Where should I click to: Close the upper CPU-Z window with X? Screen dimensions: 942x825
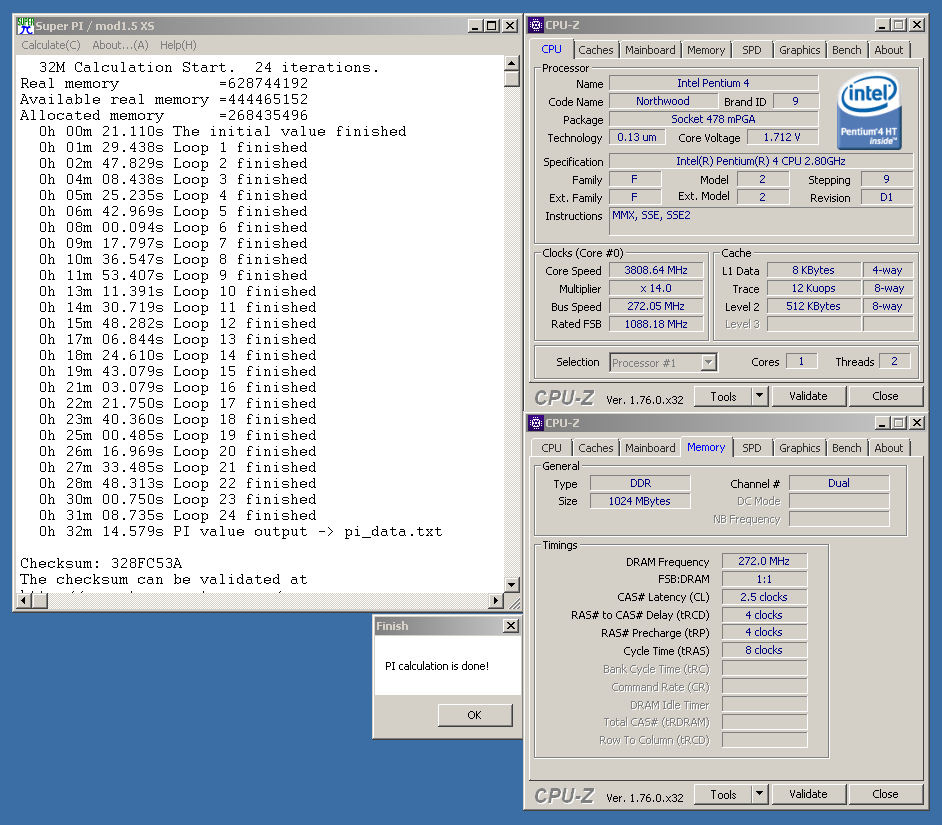917,25
